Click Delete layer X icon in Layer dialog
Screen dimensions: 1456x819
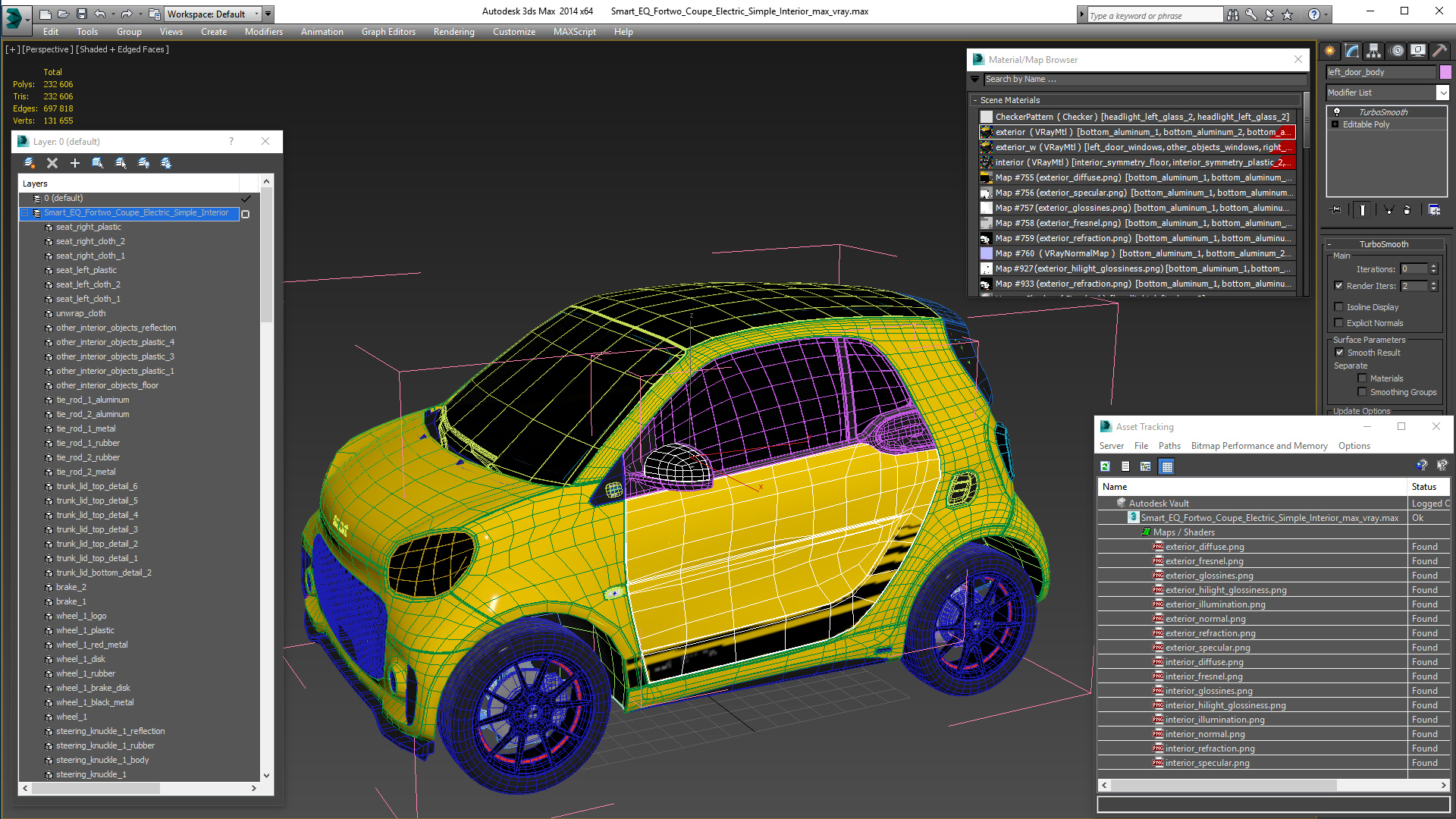(x=52, y=163)
